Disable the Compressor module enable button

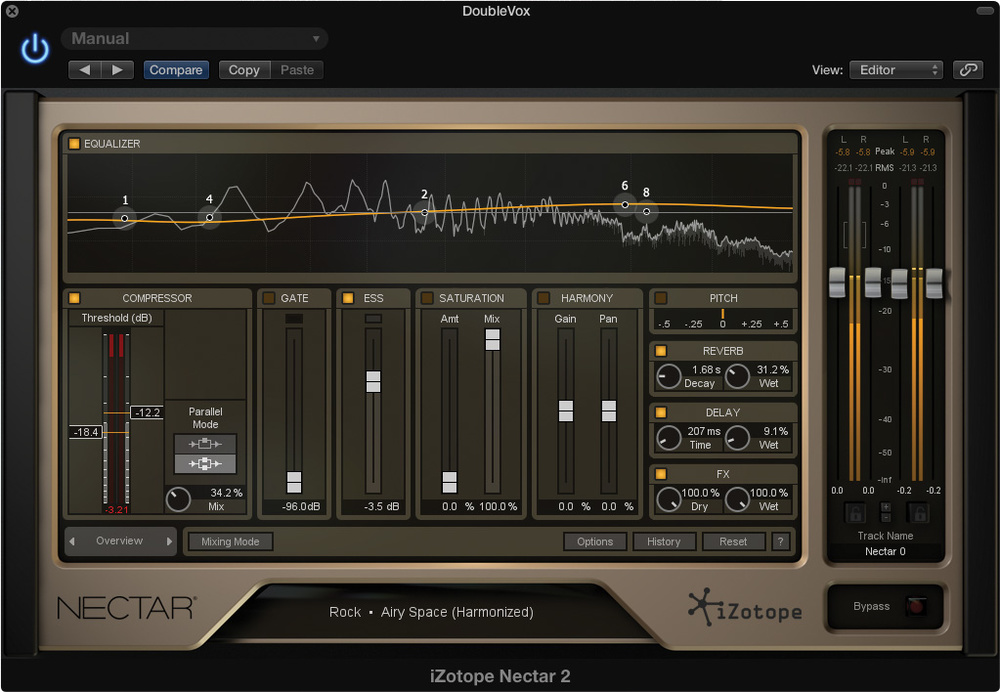(75, 298)
